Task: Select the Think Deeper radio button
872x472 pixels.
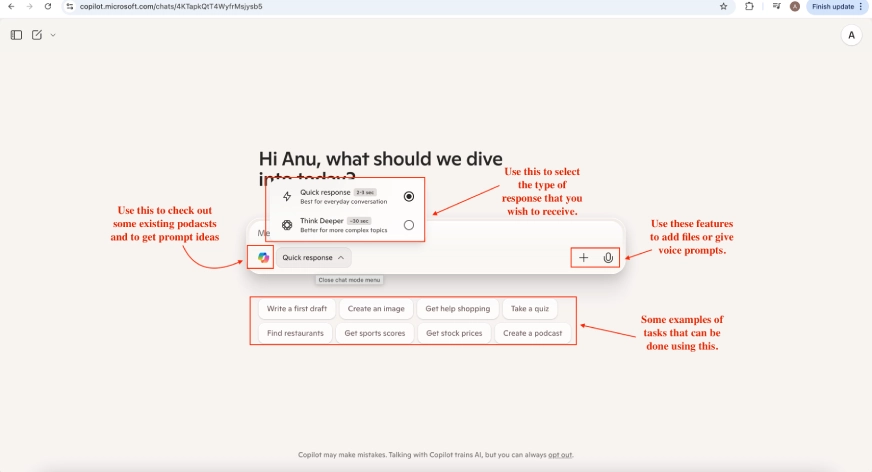Action: pos(409,225)
